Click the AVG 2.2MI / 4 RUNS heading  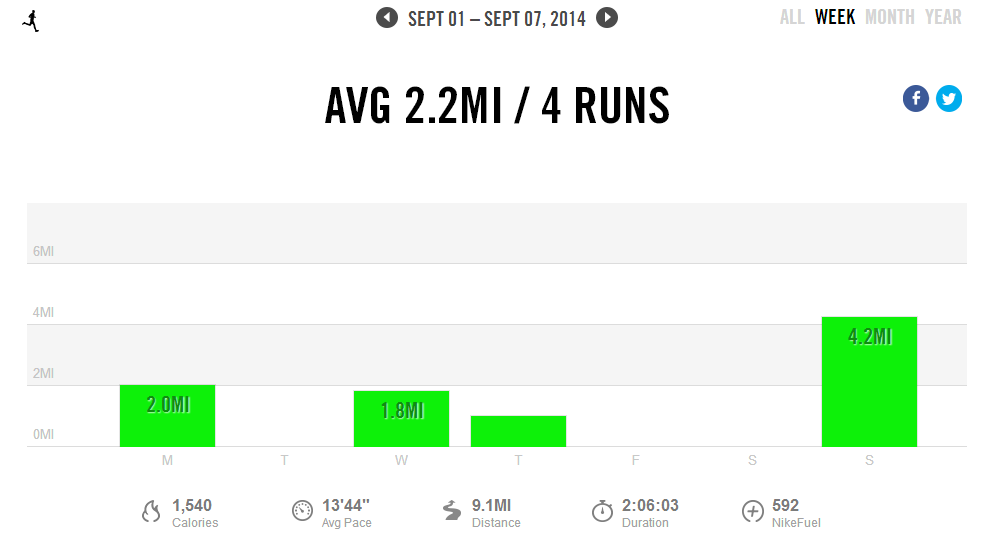(x=497, y=106)
